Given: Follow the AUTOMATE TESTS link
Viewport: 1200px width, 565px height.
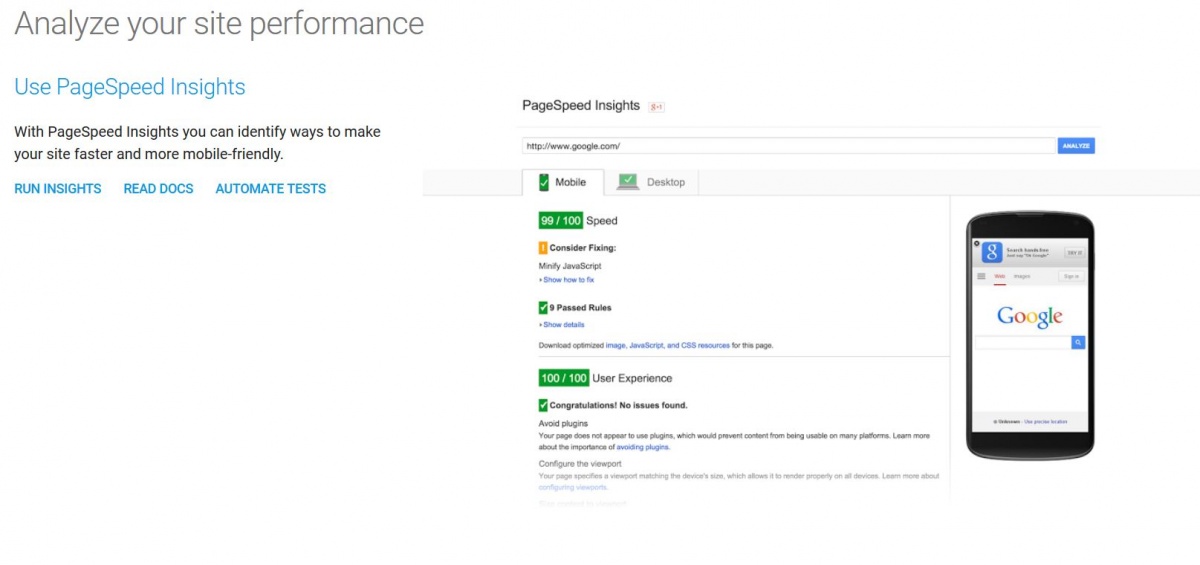Looking at the screenshot, I should pyautogui.click(x=271, y=188).
